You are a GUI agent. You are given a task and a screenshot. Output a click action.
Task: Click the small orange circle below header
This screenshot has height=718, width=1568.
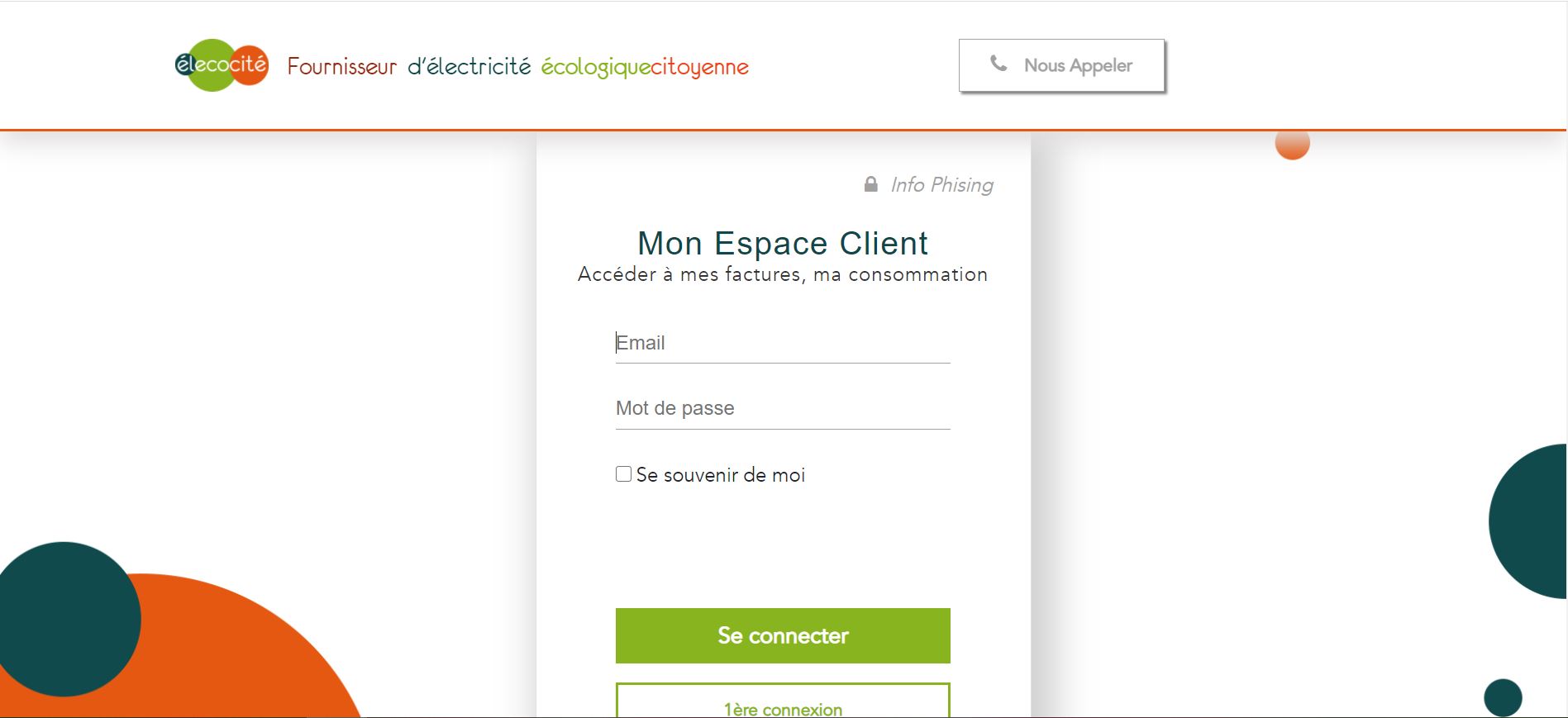pos(1292,145)
